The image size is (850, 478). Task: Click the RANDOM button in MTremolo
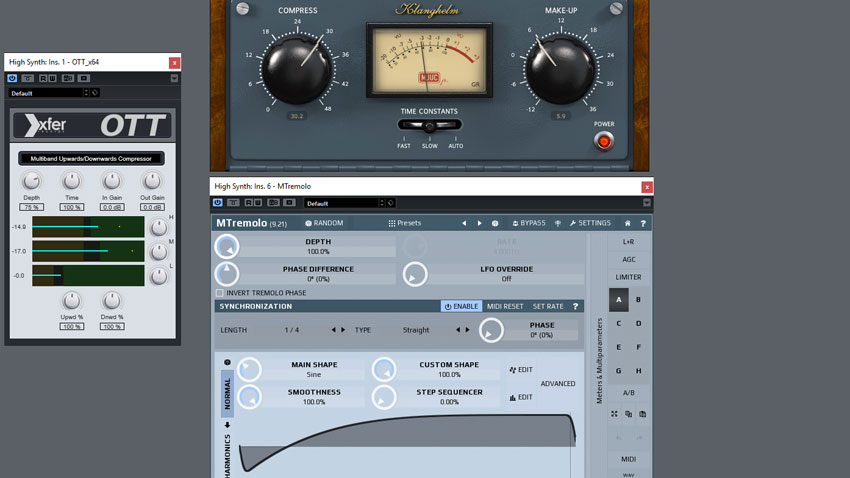click(324, 223)
